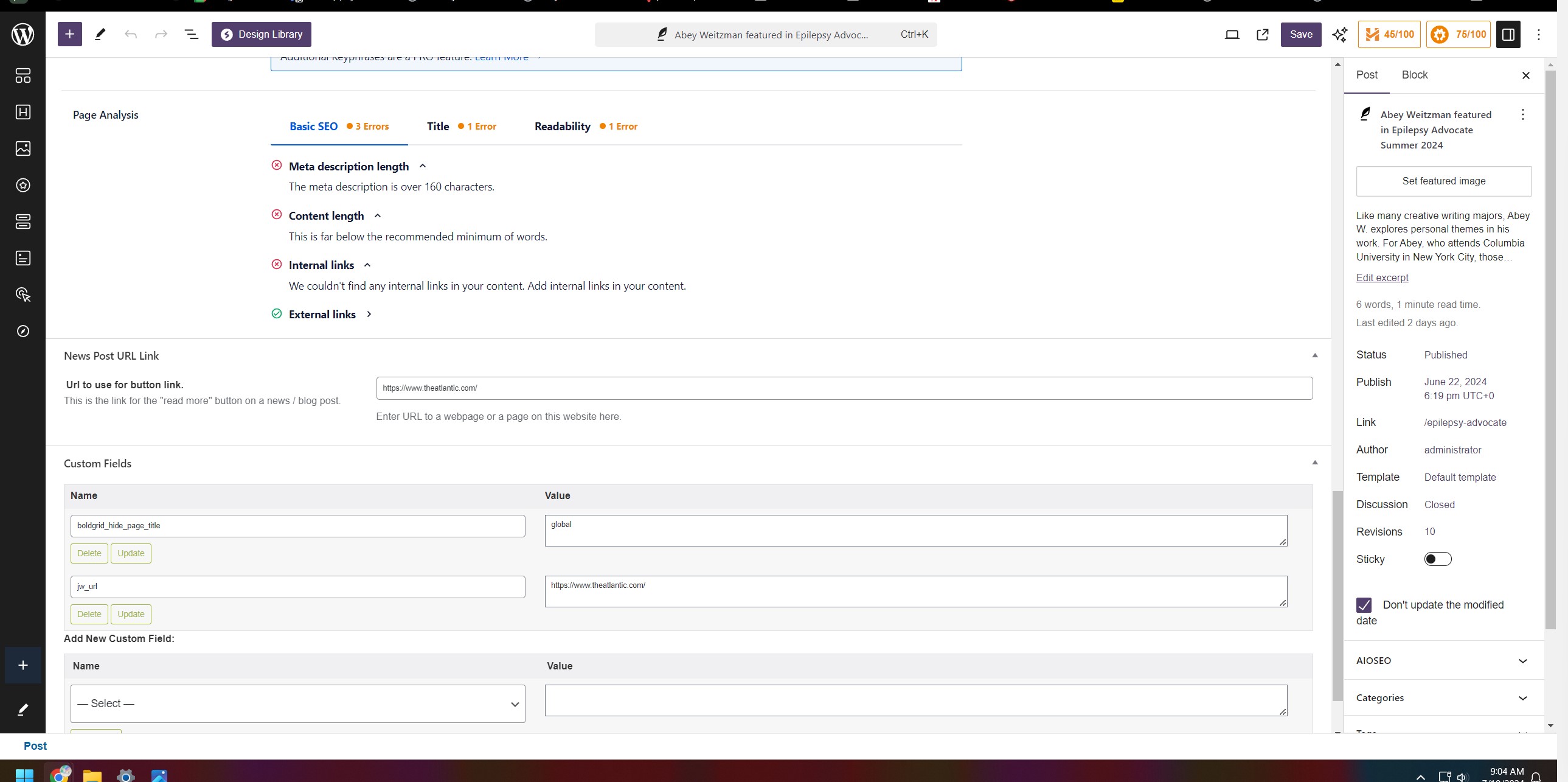Toggle the Settings sidebar panel icon
The width and height of the screenshot is (1568, 782).
tap(1508, 35)
